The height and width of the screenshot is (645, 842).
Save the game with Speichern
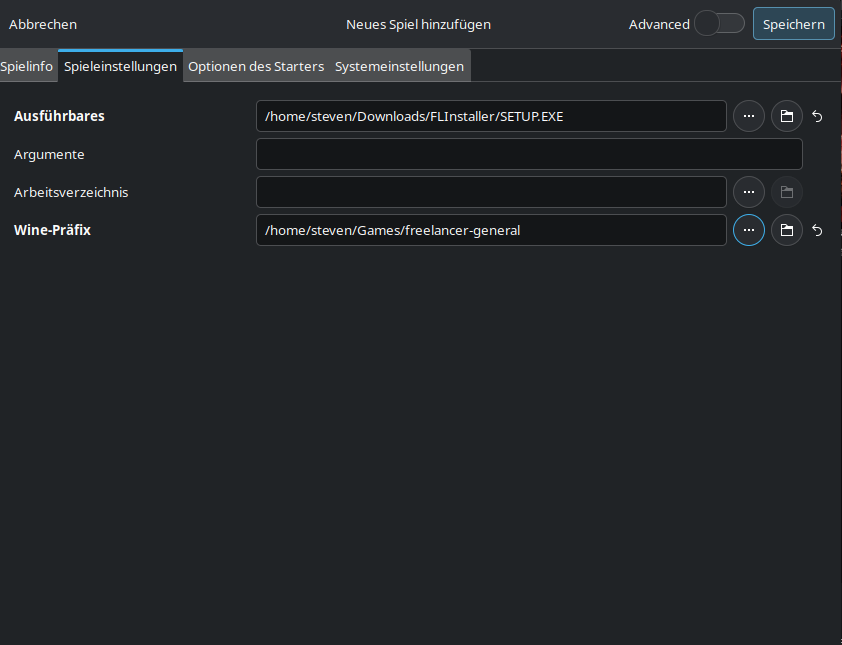coord(793,23)
